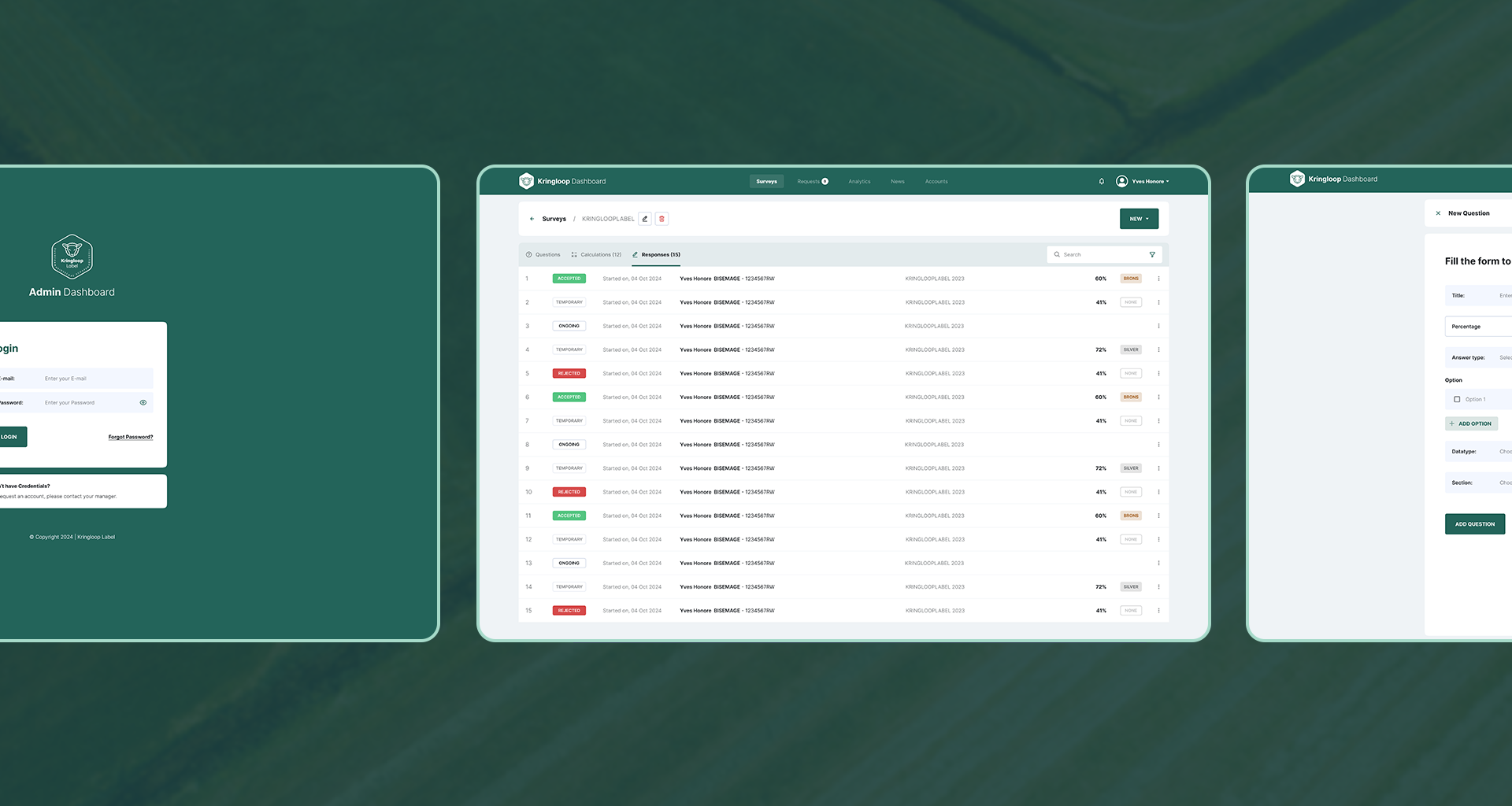Click the Enter your E-mail field
1512x806 pixels.
point(75,379)
